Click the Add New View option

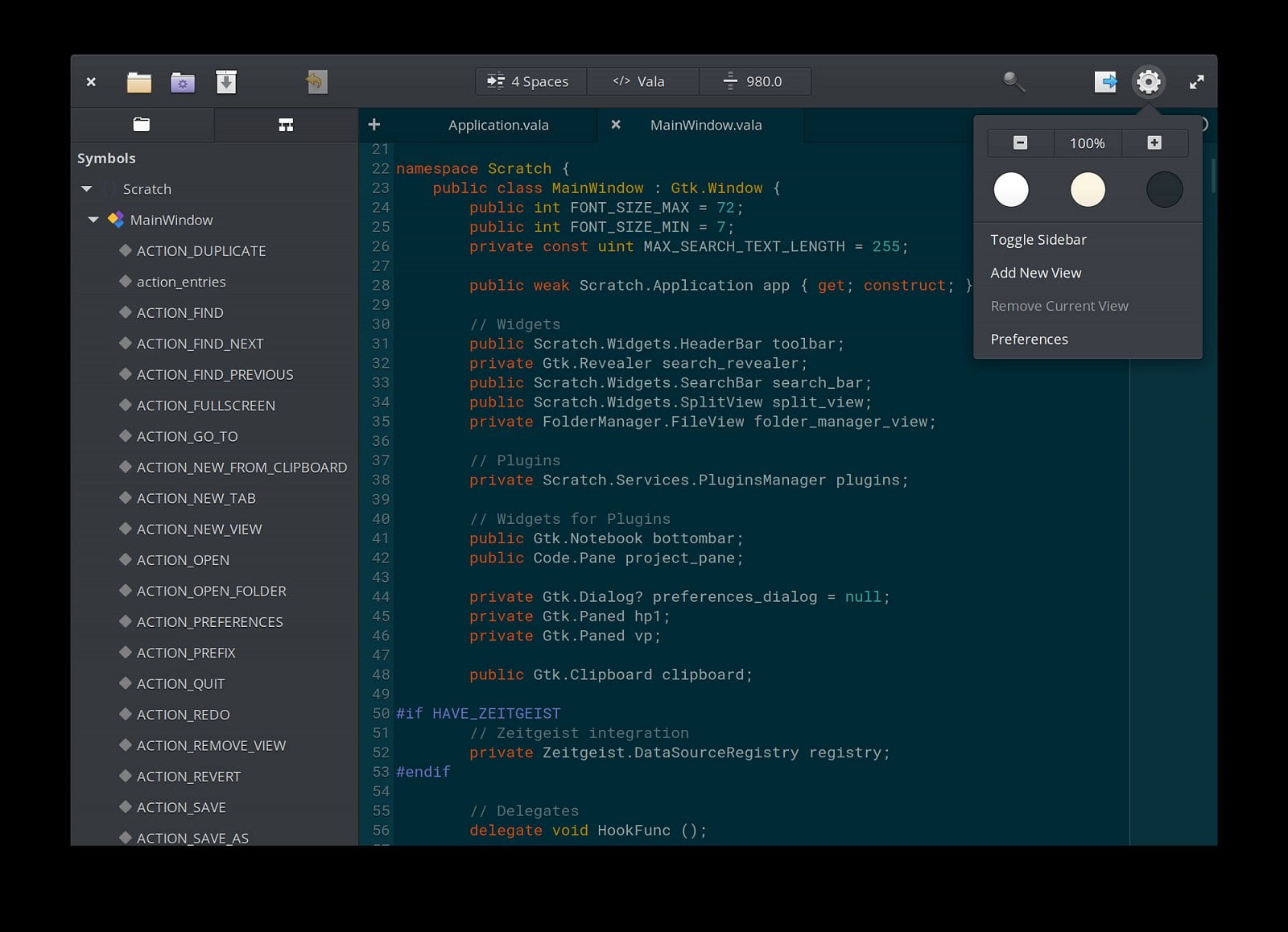click(1036, 273)
